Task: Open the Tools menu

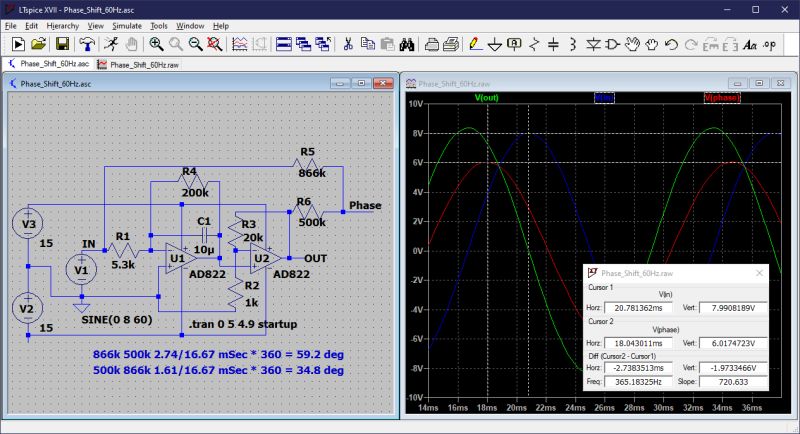Action: 159,25
